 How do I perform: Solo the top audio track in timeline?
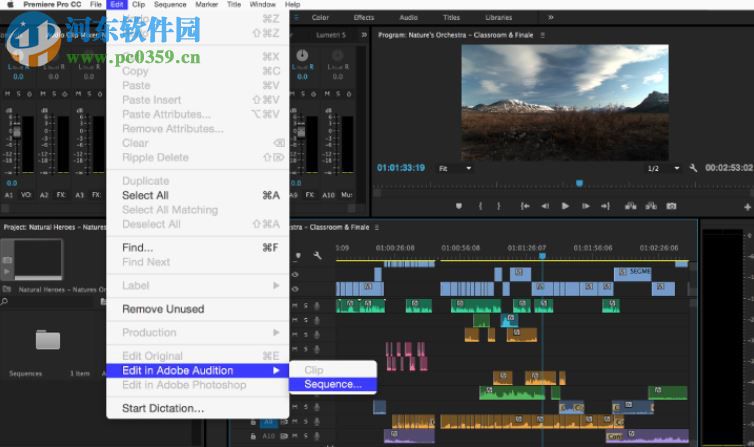pos(306,306)
